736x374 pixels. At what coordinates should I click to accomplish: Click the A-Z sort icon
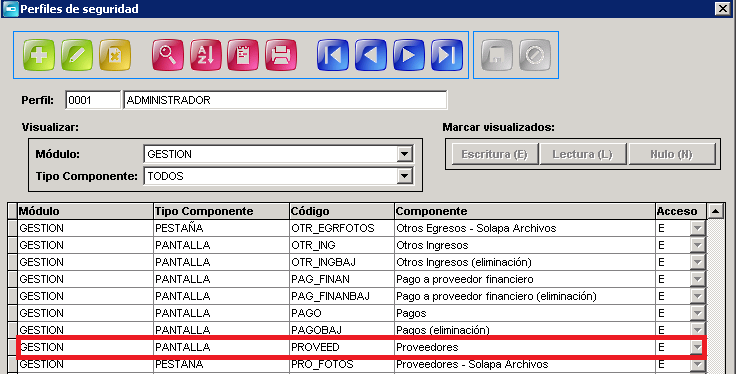(x=206, y=55)
